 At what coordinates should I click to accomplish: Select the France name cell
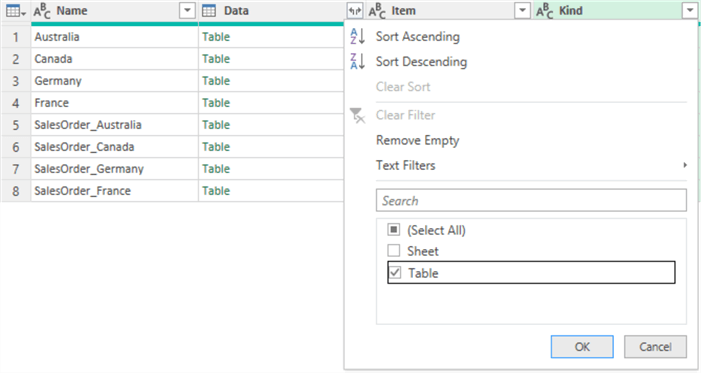point(115,102)
